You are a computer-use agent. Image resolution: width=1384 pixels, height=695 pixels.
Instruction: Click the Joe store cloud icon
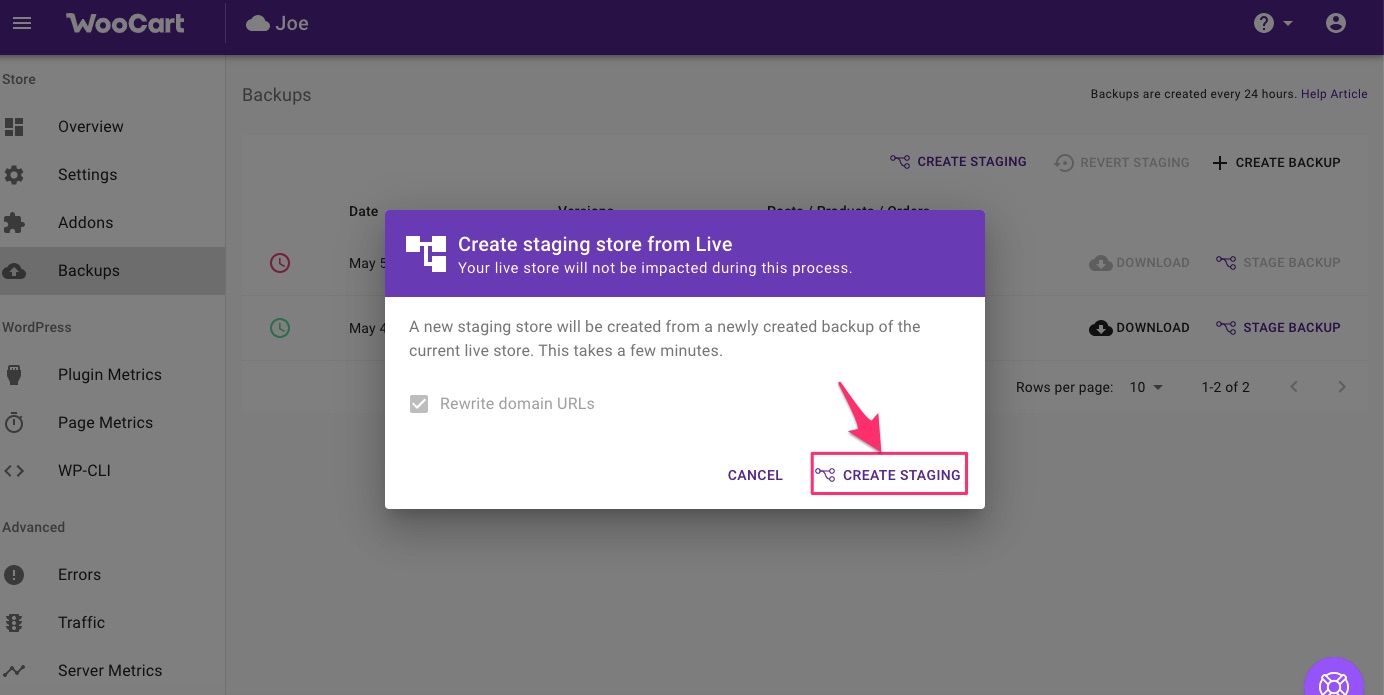pos(258,23)
